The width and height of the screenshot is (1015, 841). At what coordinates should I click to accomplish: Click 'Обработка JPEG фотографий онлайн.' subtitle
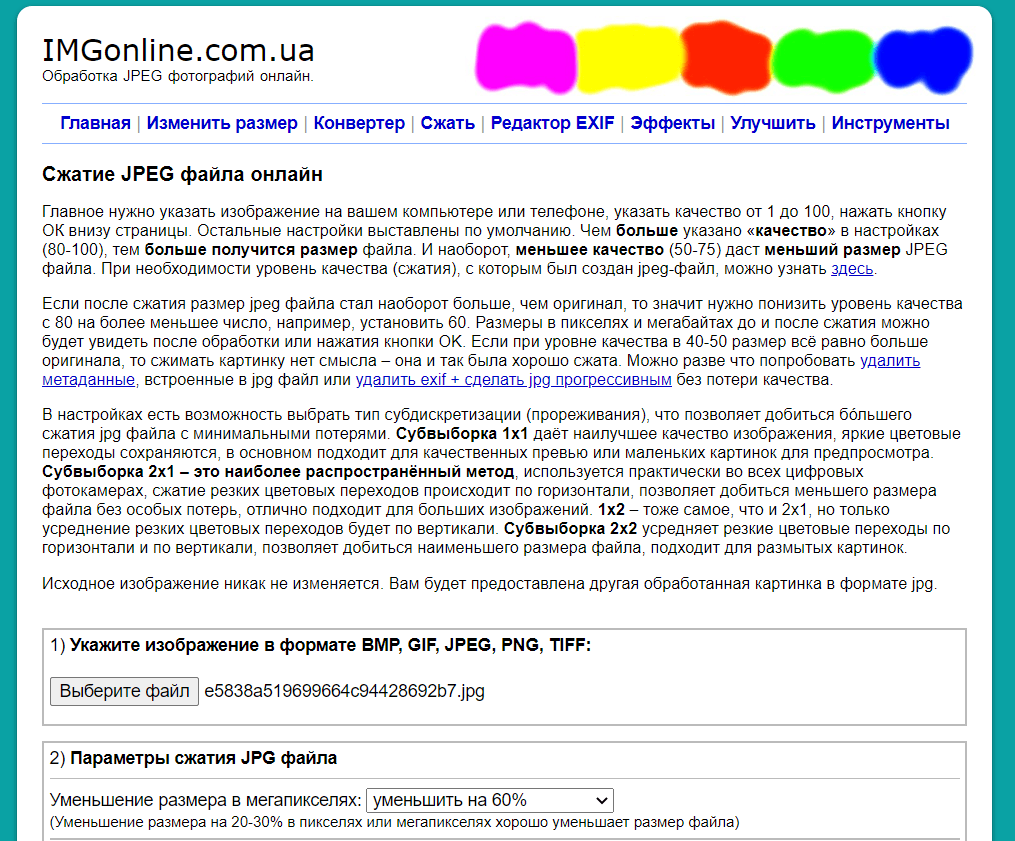[178, 76]
